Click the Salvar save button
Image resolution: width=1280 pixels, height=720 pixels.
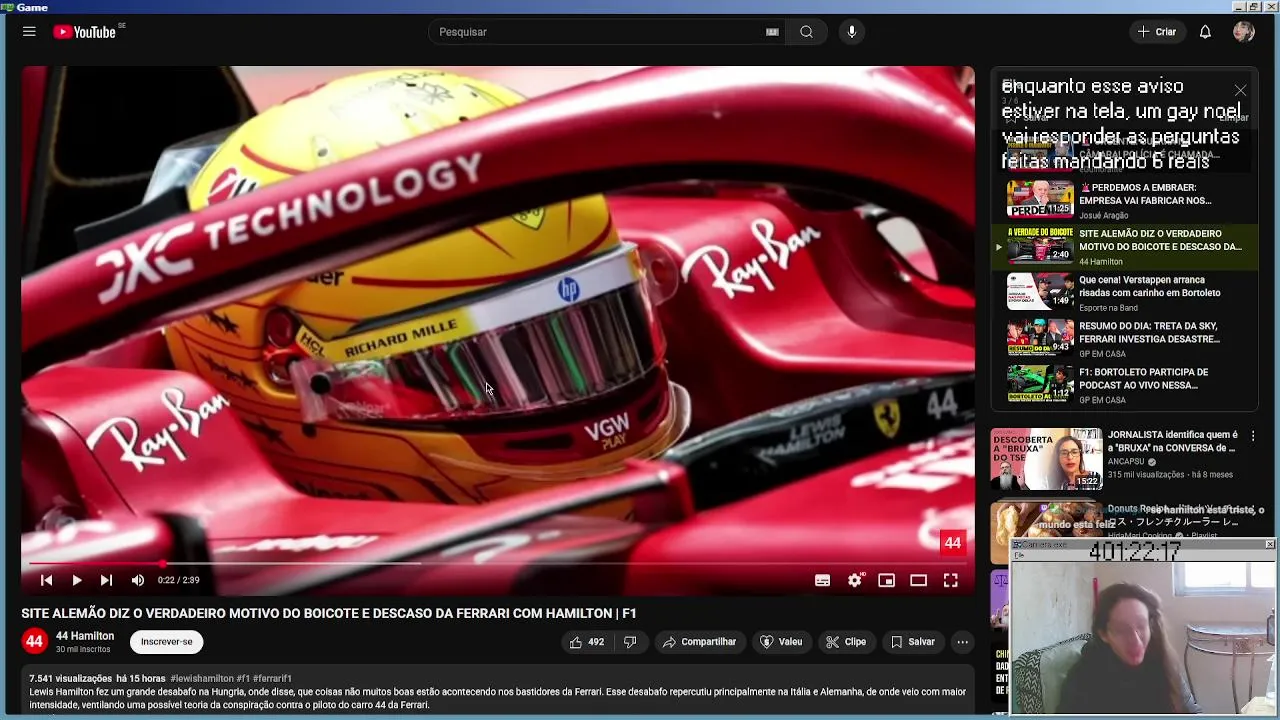(x=913, y=642)
